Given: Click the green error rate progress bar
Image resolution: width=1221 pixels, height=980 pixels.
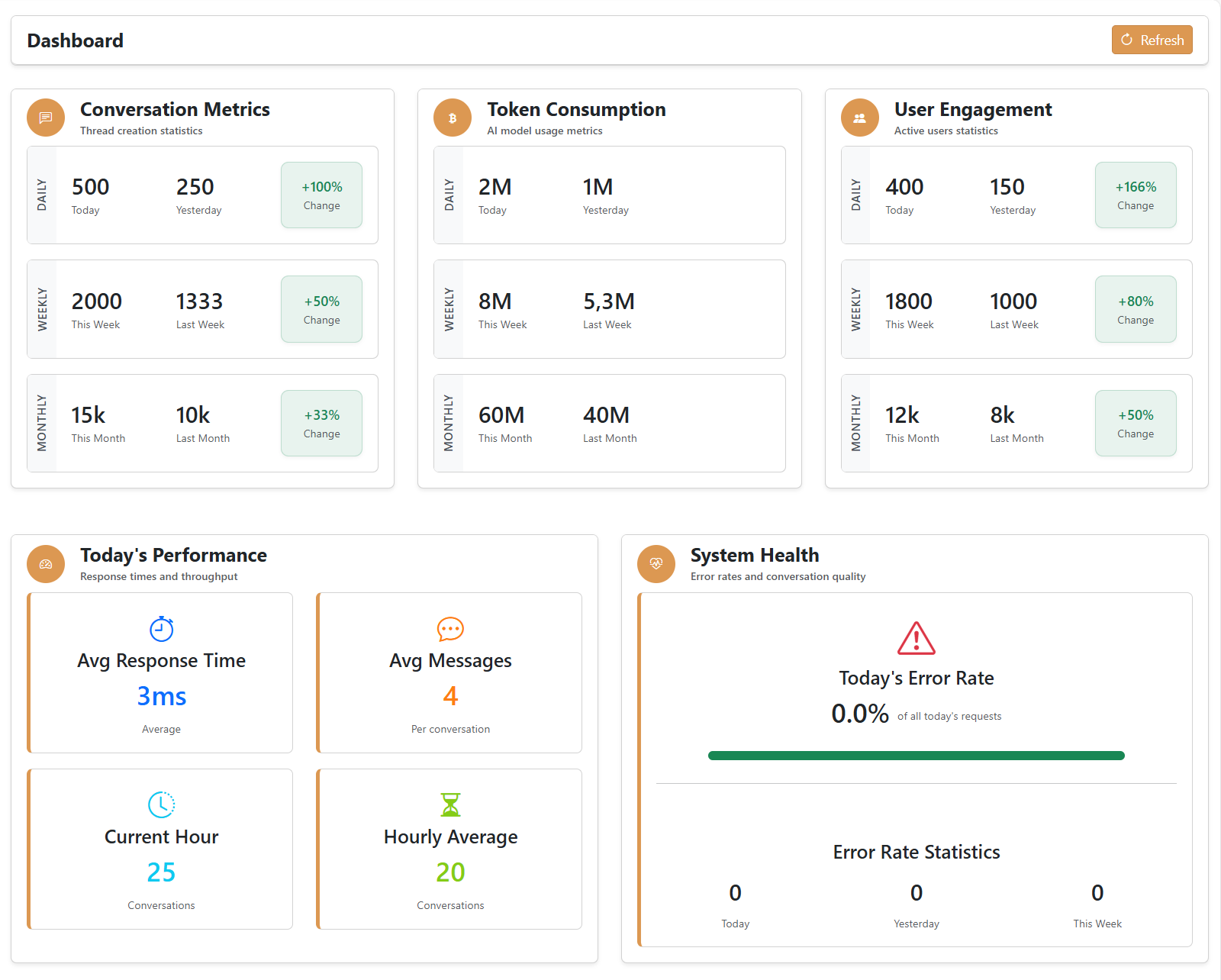Looking at the screenshot, I should click(x=916, y=755).
